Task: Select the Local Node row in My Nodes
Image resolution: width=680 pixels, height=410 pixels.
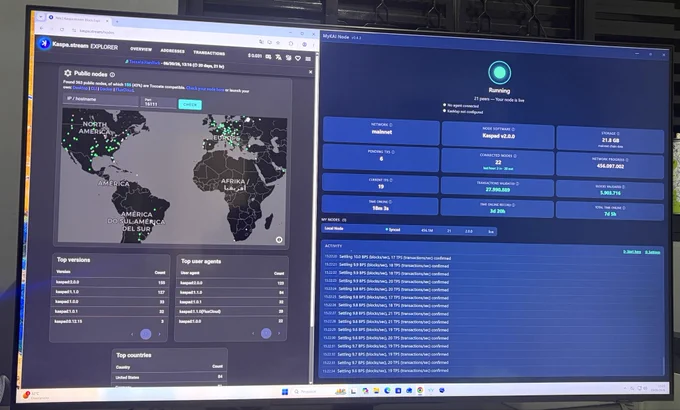Action: point(409,230)
